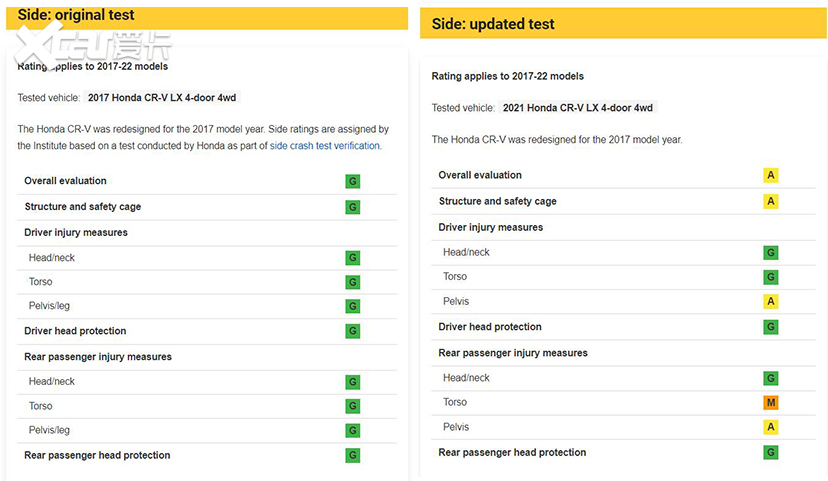Click rear passenger Pelvis/leg G rating in original test
The width and height of the screenshot is (828, 481).
(353, 430)
